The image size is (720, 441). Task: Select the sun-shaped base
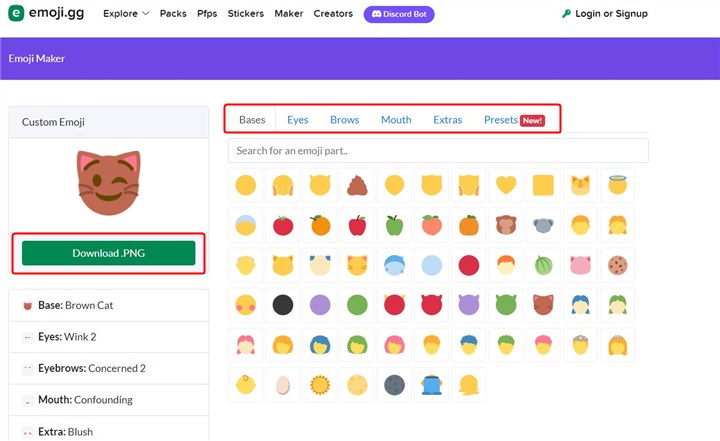tap(320, 384)
